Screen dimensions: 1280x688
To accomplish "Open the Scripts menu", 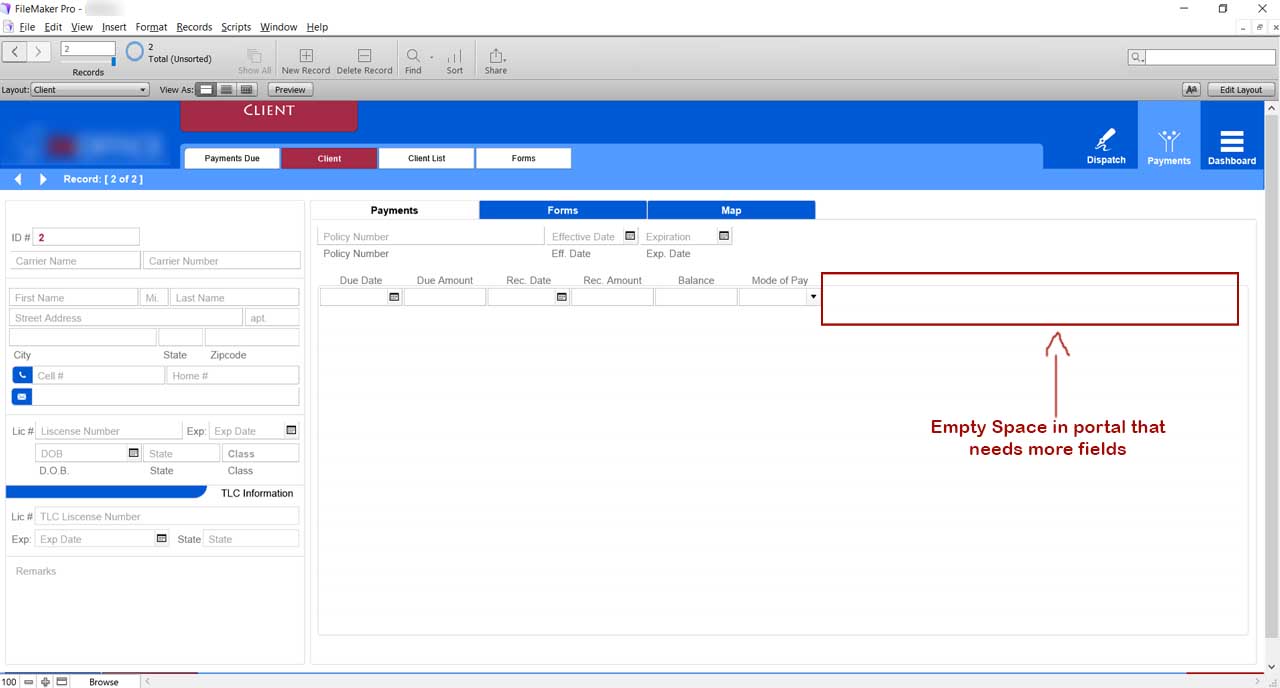I will coord(236,27).
